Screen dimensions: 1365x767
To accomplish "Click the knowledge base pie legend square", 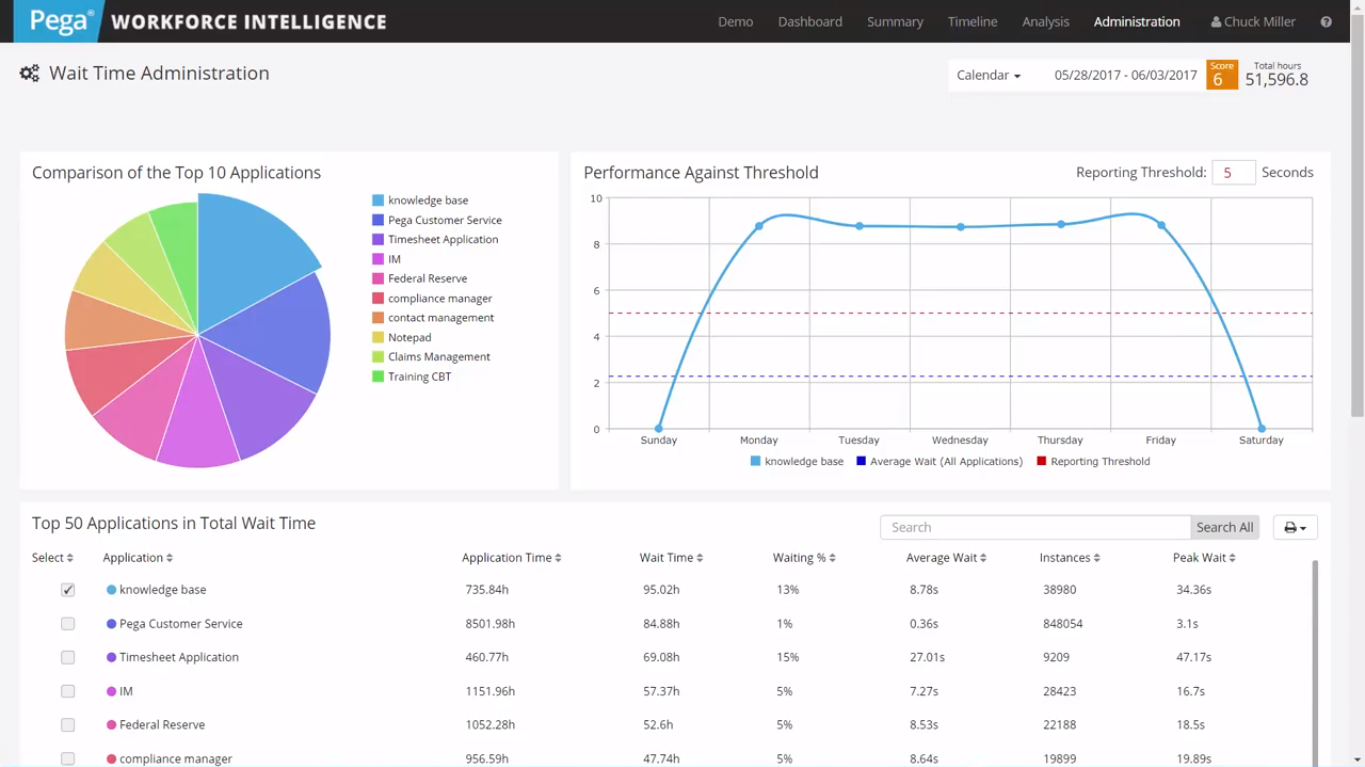I will pyautogui.click(x=378, y=200).
